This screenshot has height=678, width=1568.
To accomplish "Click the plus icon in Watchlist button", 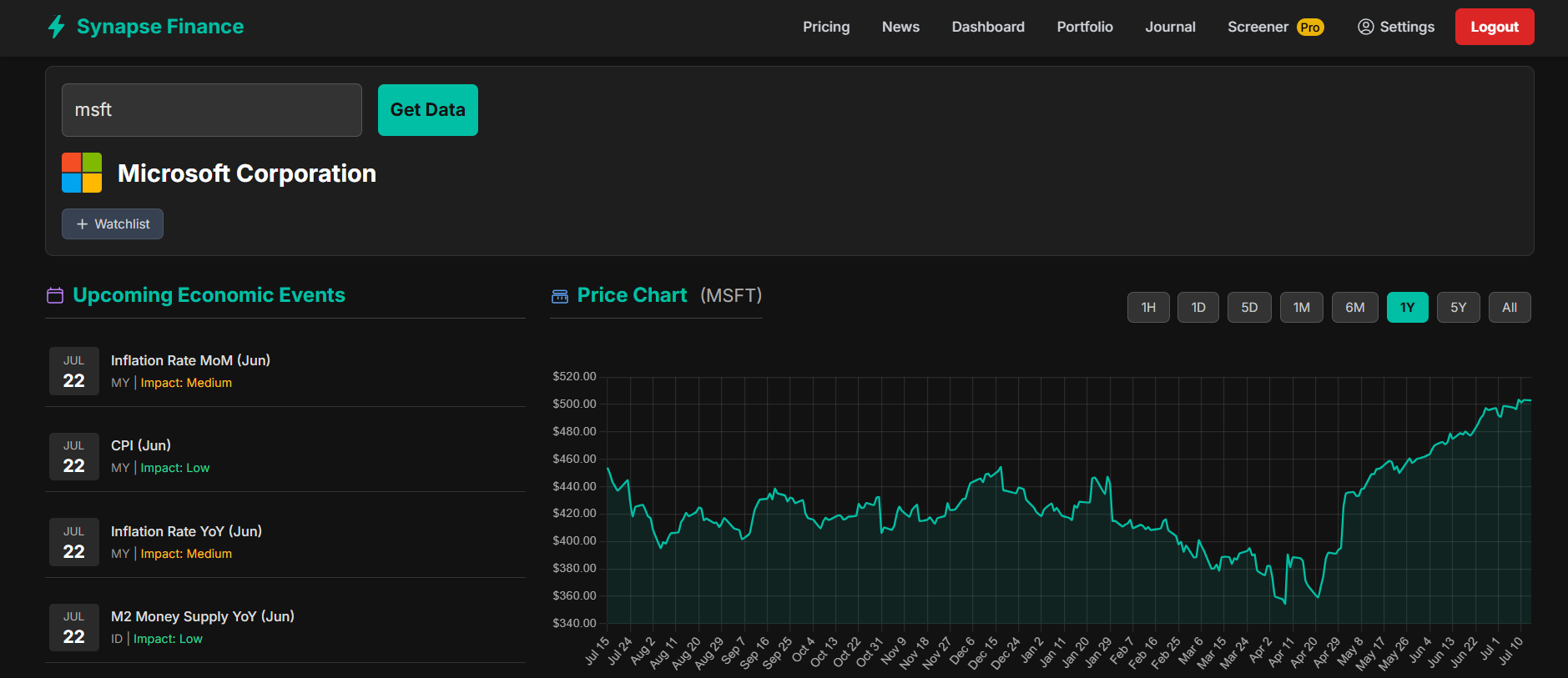I will pos(82,224).
